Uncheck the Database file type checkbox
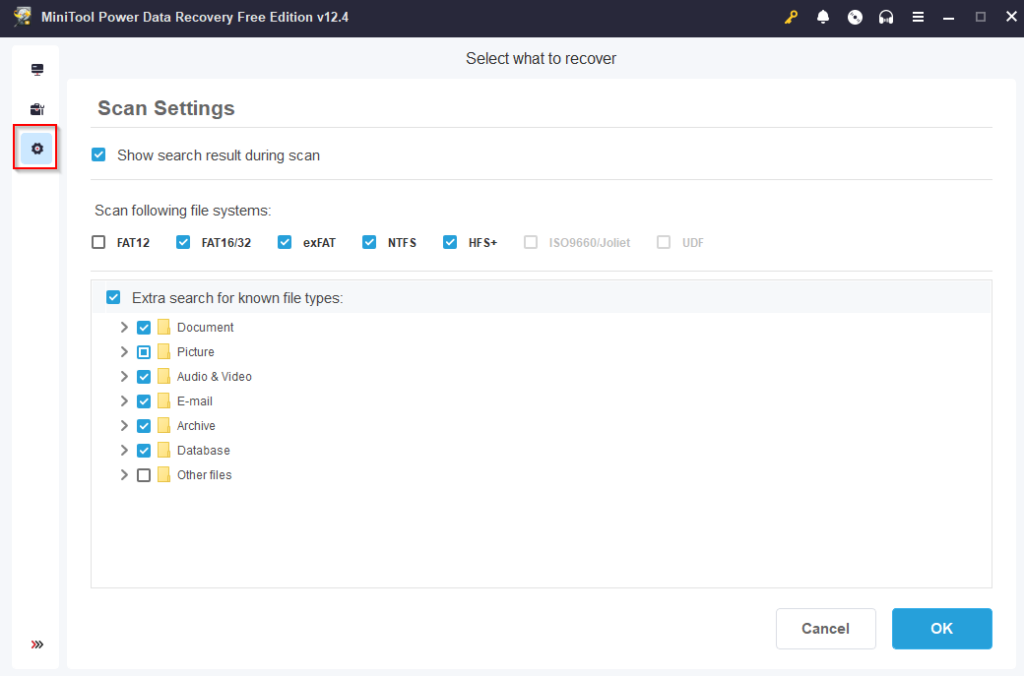The width and height of the screenshot is (1024, 676). (144, 451)
